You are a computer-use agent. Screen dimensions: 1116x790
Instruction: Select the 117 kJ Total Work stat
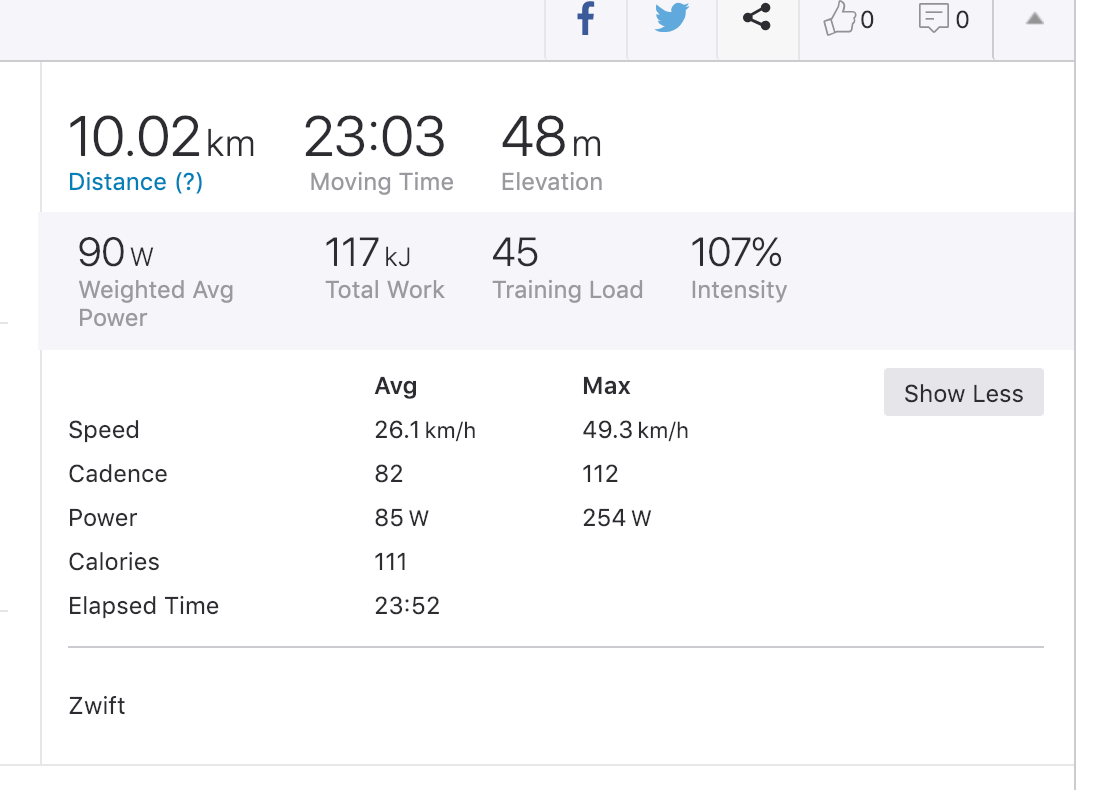click(x=367, y=254)
